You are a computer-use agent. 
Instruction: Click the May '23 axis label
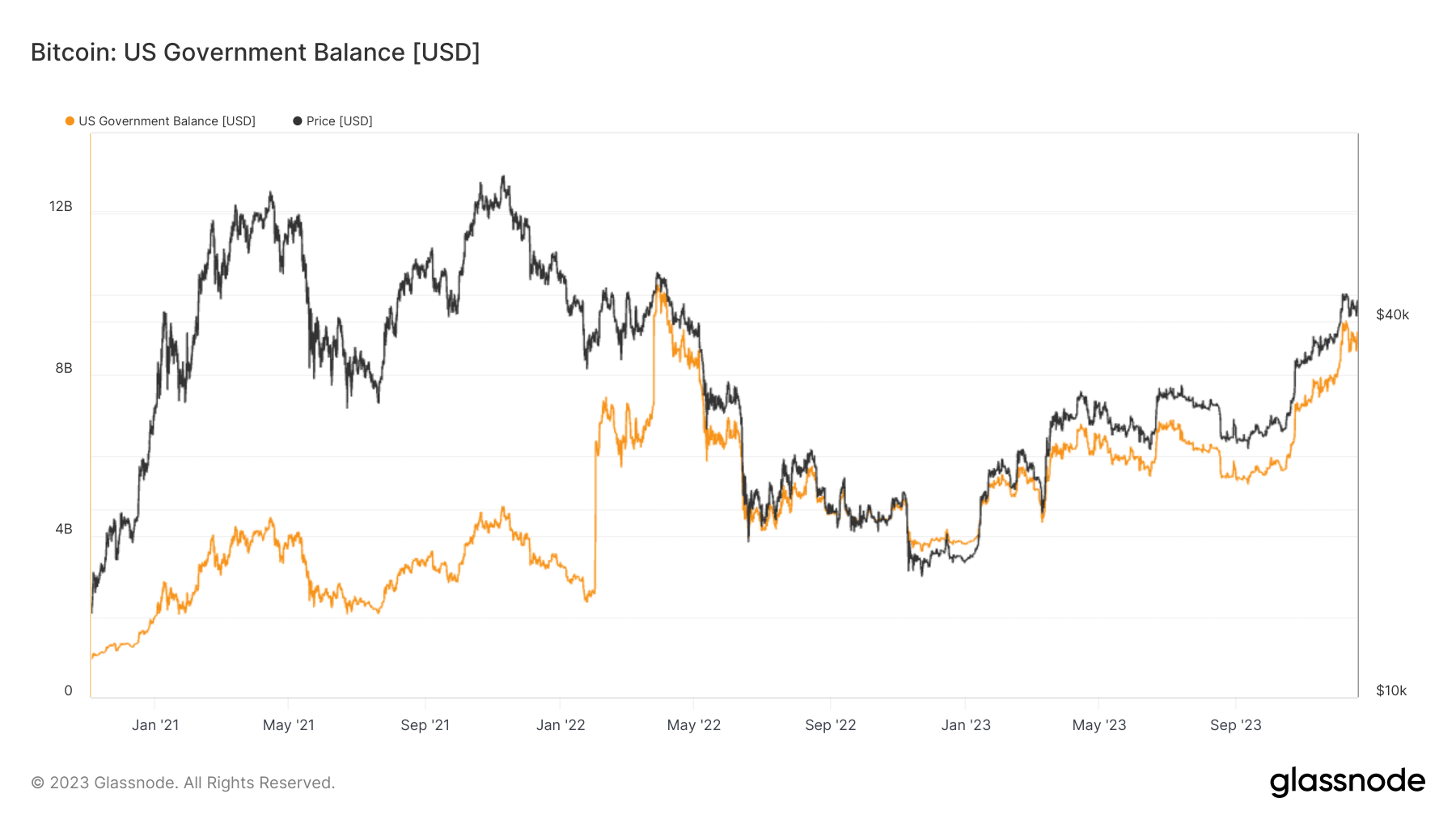pos(1099,725)
